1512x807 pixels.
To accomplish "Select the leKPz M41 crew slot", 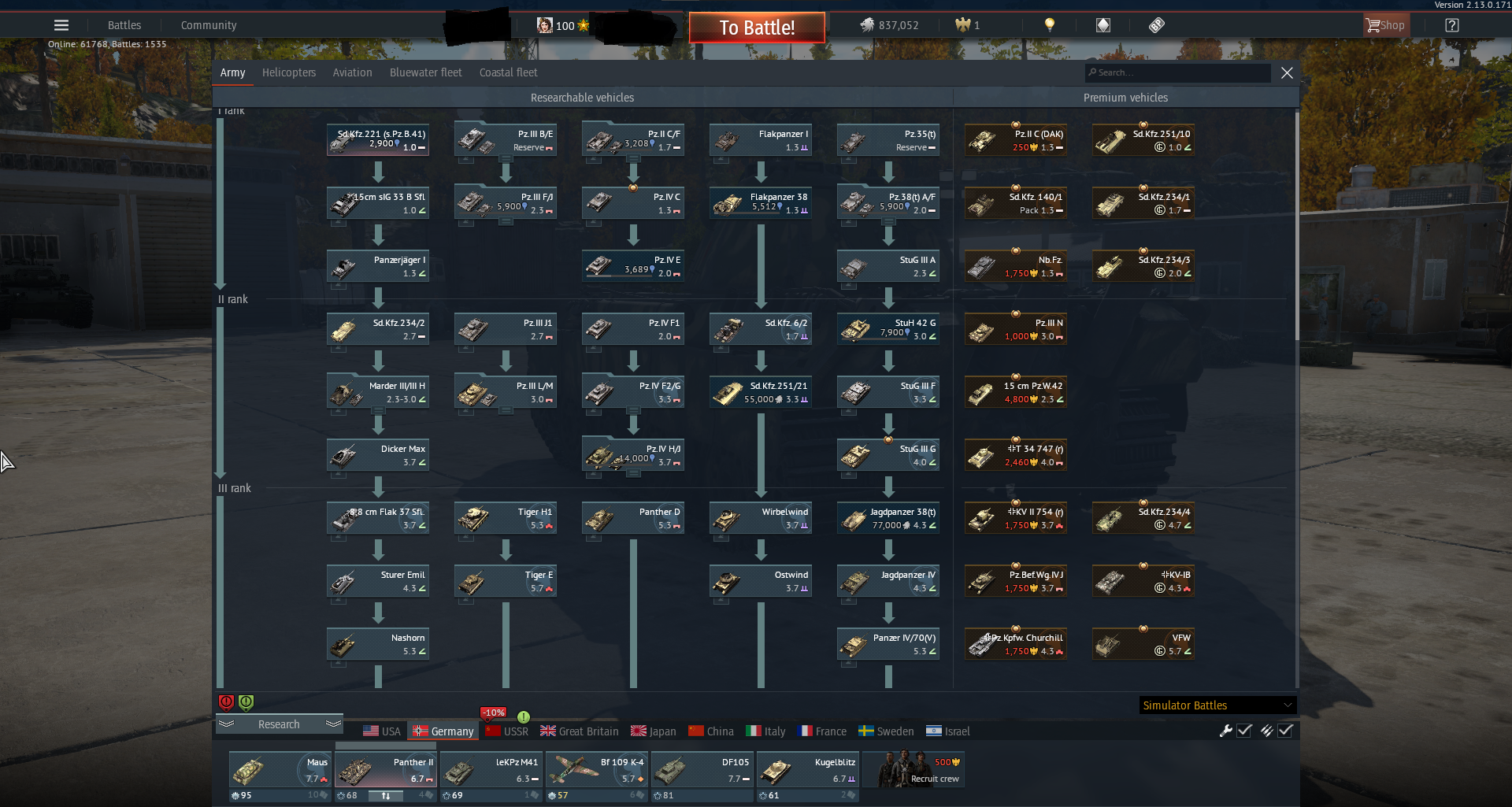I will click(x=491, y=770).
